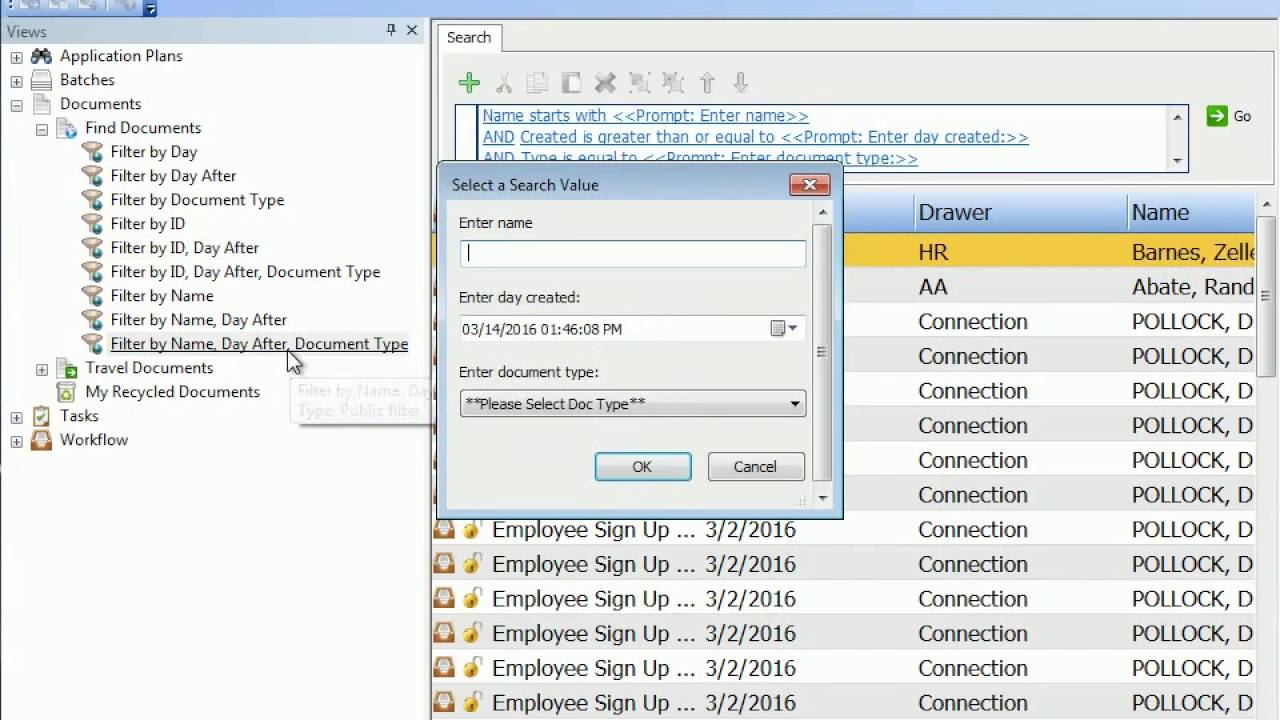Viewport: 1280px width, 720px height.
Task: Click the Paste icon in search toolbar
Action: 571,83
